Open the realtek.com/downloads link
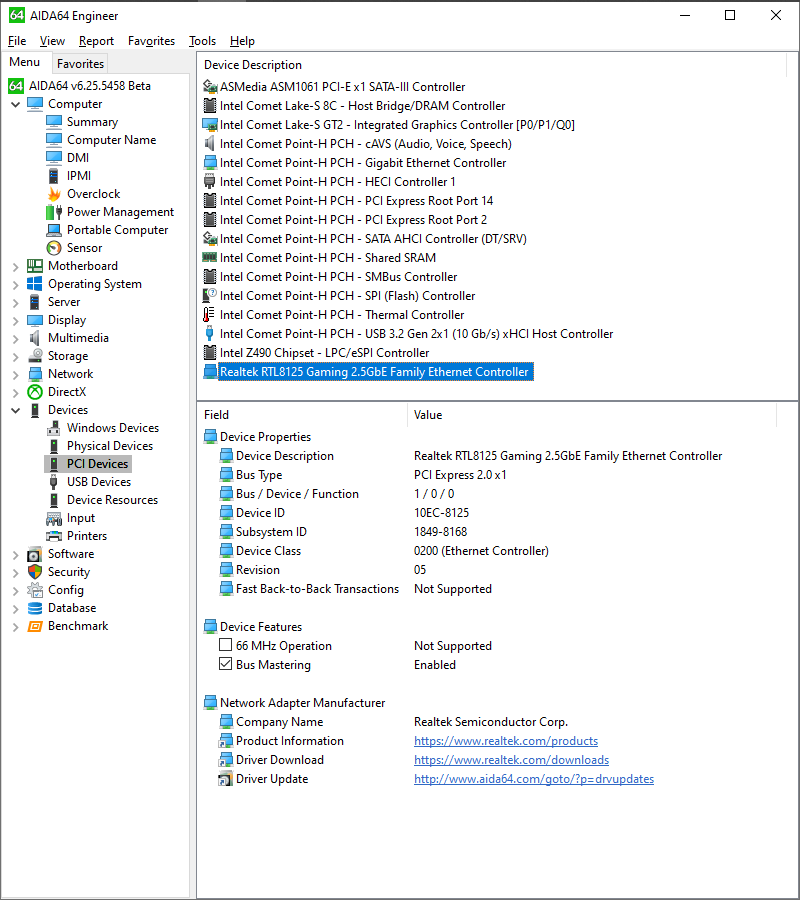This screenshot has width=800, height=900. pos(511,760)
